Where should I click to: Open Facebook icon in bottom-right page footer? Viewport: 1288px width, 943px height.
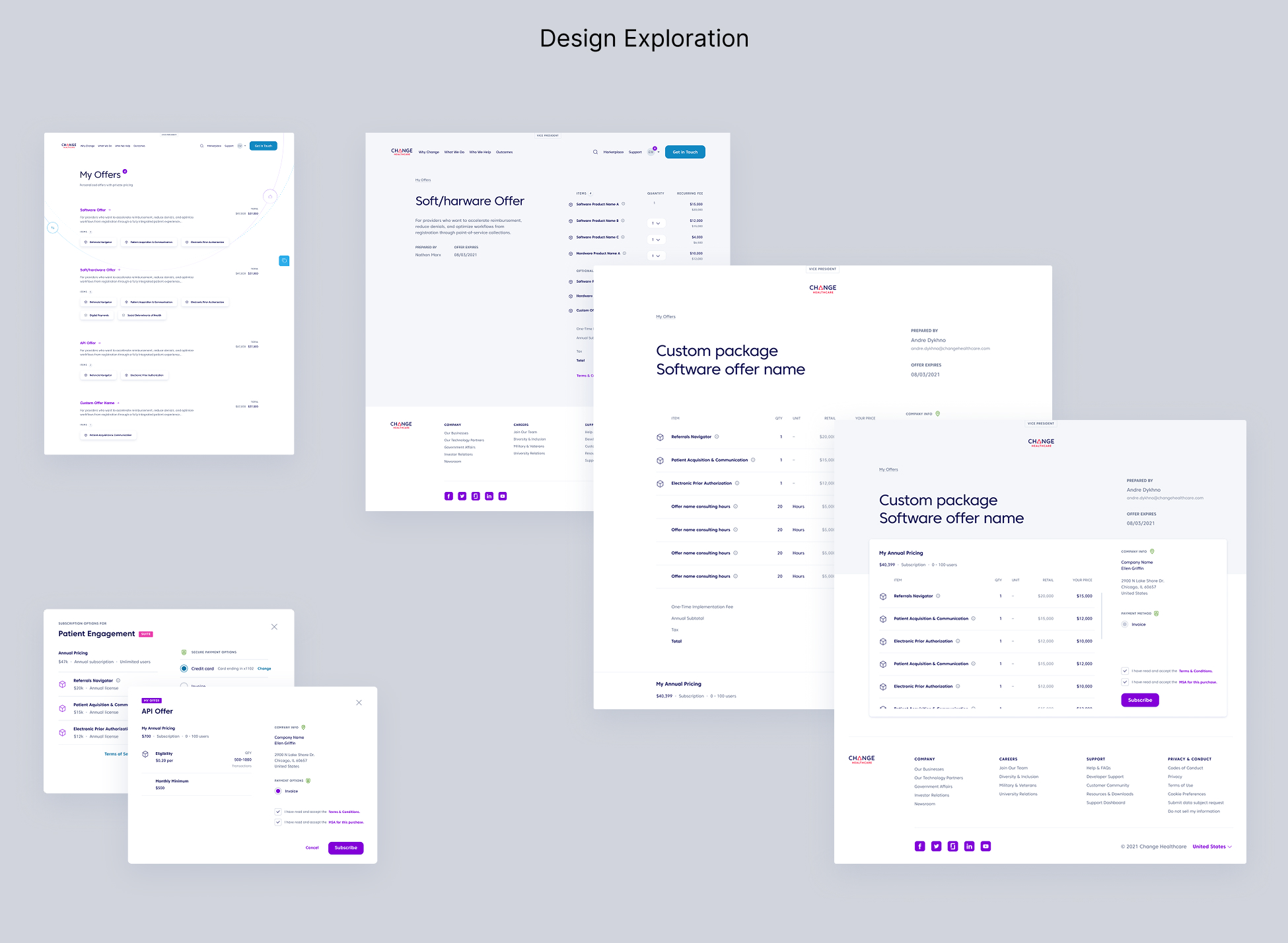pyautogui.click(x=919, y=847)
